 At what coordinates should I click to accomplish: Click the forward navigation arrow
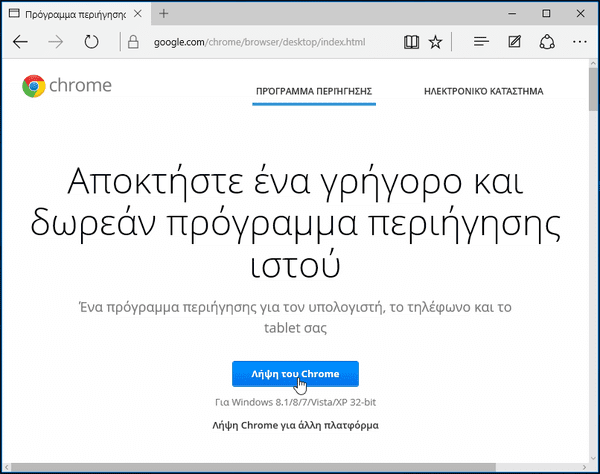(x=56, y=42)
